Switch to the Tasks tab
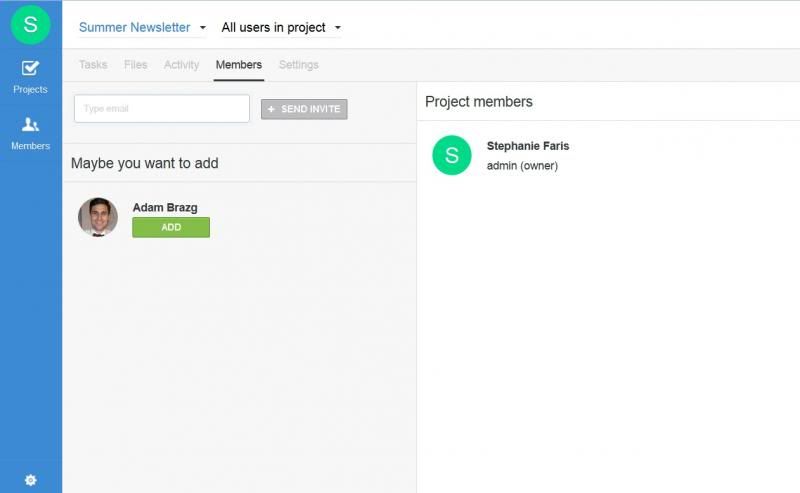This screenshot has width=800, height=493. click(93, 65)
